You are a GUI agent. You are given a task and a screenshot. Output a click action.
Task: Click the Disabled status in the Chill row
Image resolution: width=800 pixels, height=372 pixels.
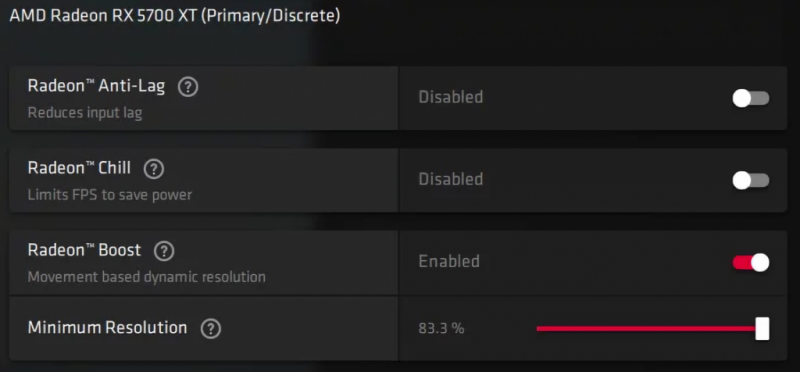click(x=451, y=179)
